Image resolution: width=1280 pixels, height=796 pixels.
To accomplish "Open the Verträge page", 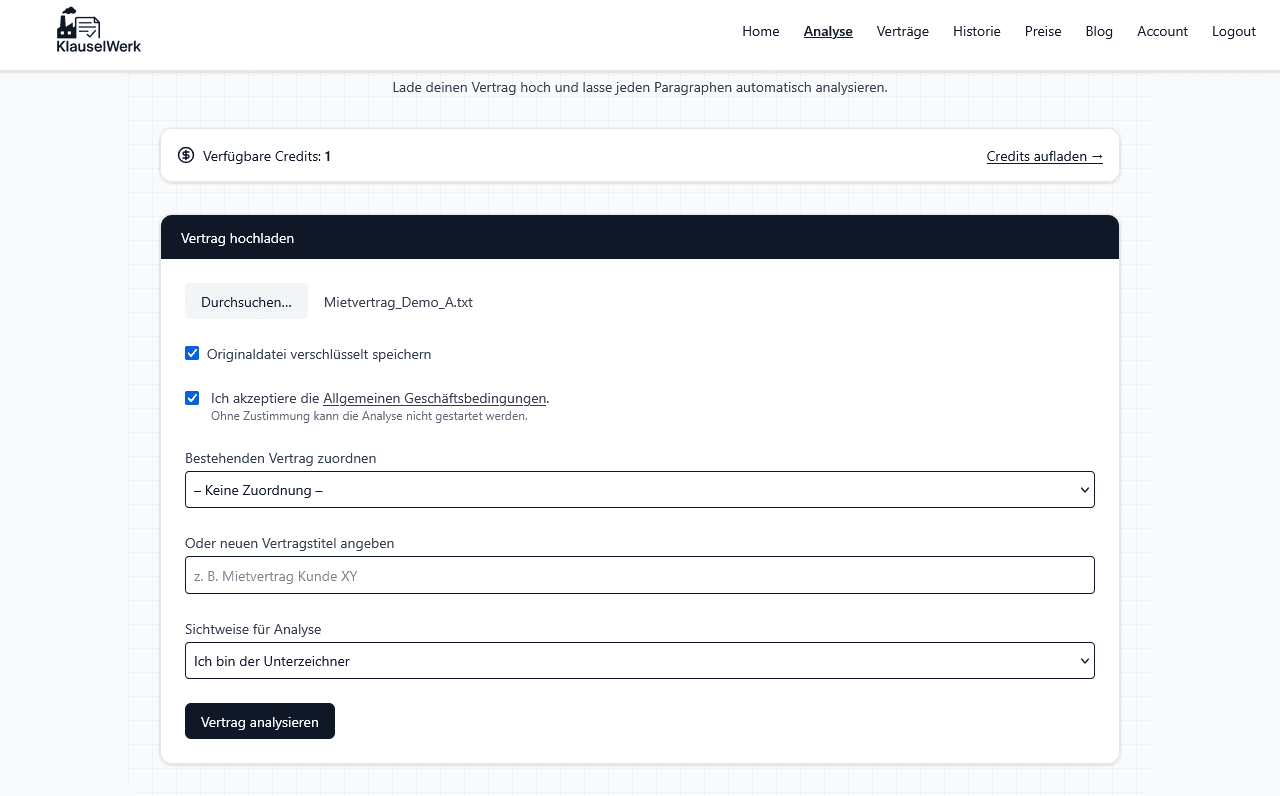I will pyautogui.click(x=902, y=31).
